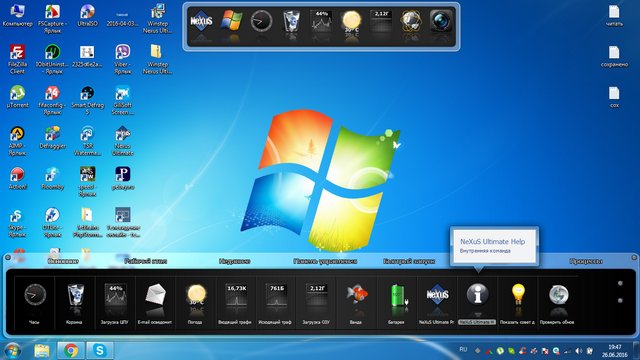
Task: Switch to the Рабочий стол shelf tab
Action: (146, 261)
